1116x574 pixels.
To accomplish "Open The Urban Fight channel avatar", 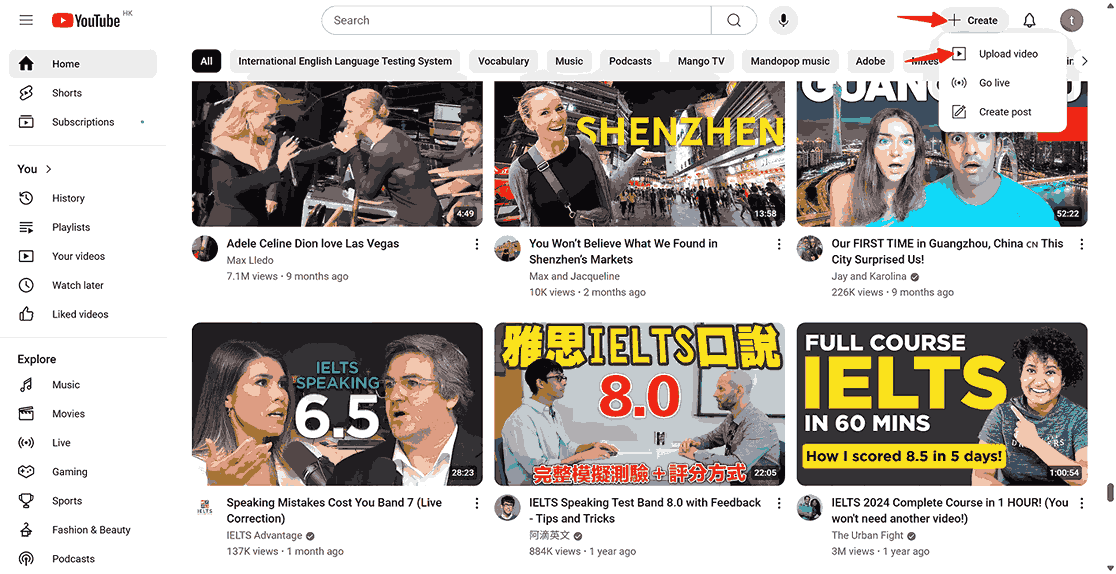I will pyautogui.click(x=810, y=508).
